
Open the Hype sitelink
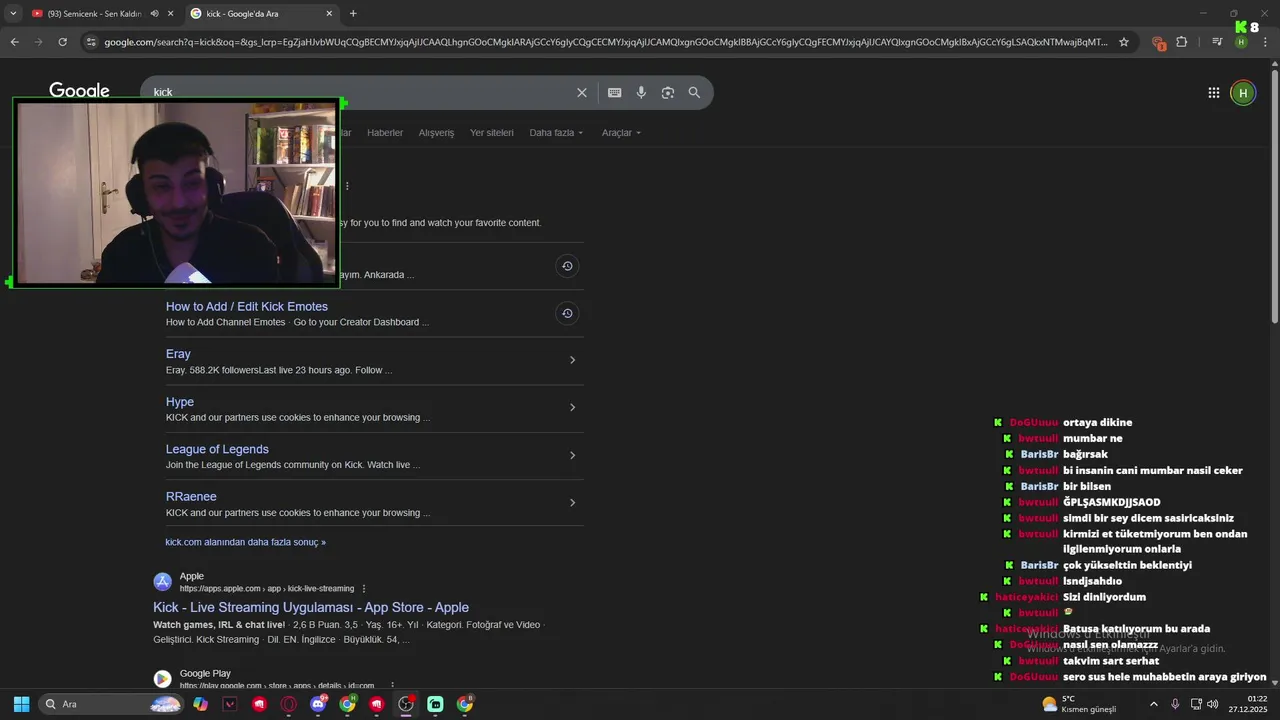coord(180,402)
